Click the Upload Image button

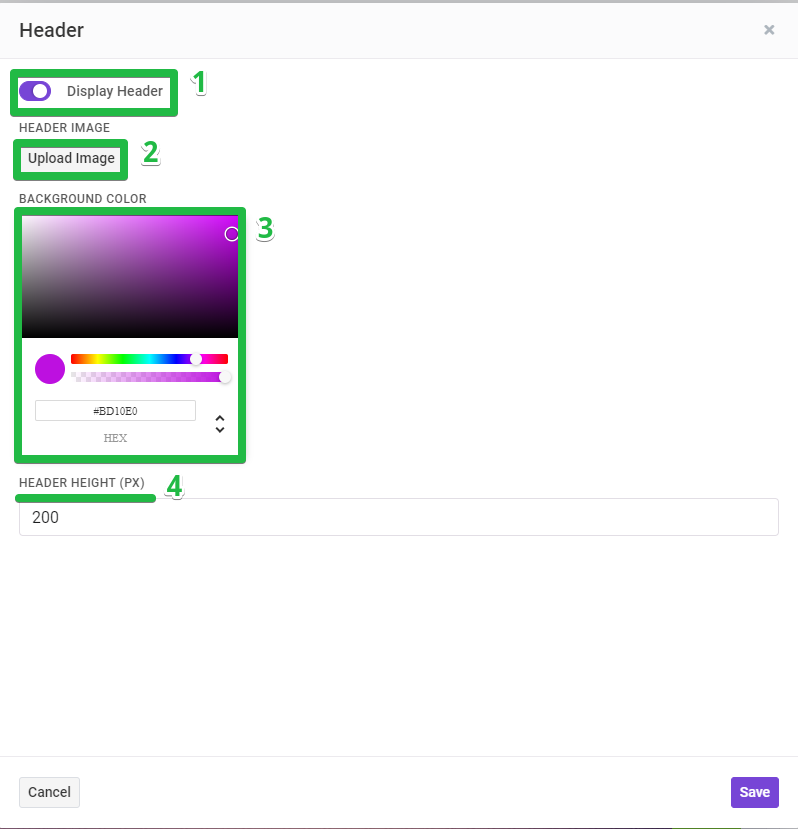coord(71,159)
